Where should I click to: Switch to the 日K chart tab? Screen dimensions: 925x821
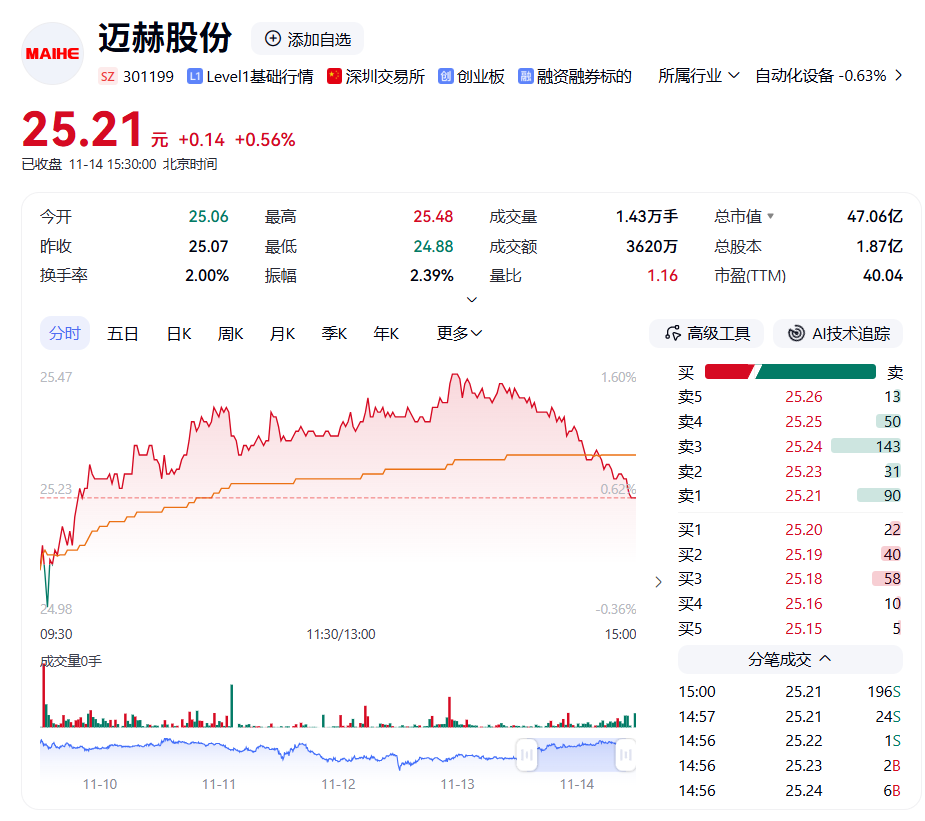tap(178, 333)
